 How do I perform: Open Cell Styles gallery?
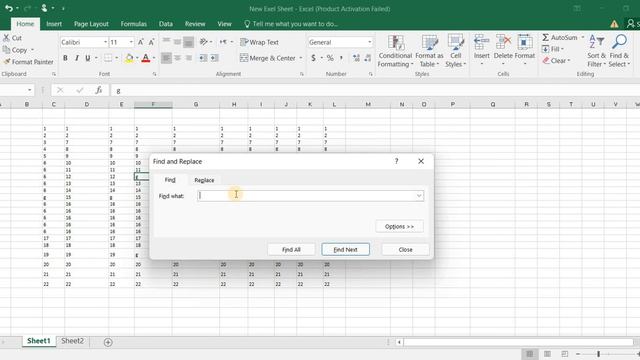[x=456, y=51]
